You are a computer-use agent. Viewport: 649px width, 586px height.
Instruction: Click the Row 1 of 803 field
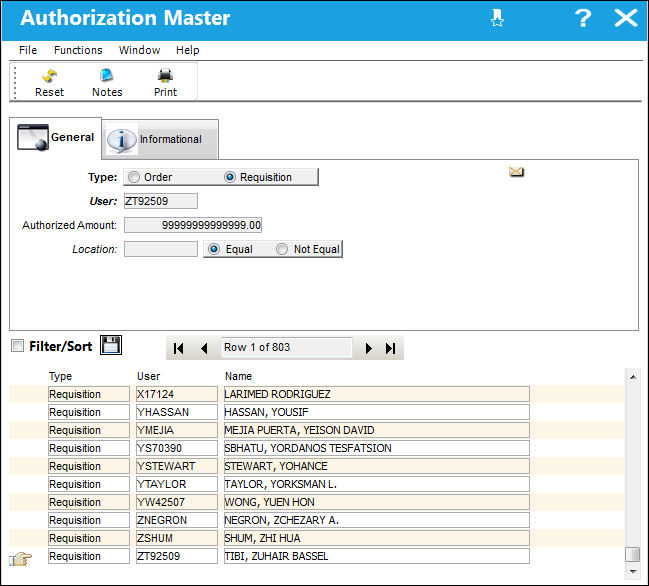click(x=286, y=347)
